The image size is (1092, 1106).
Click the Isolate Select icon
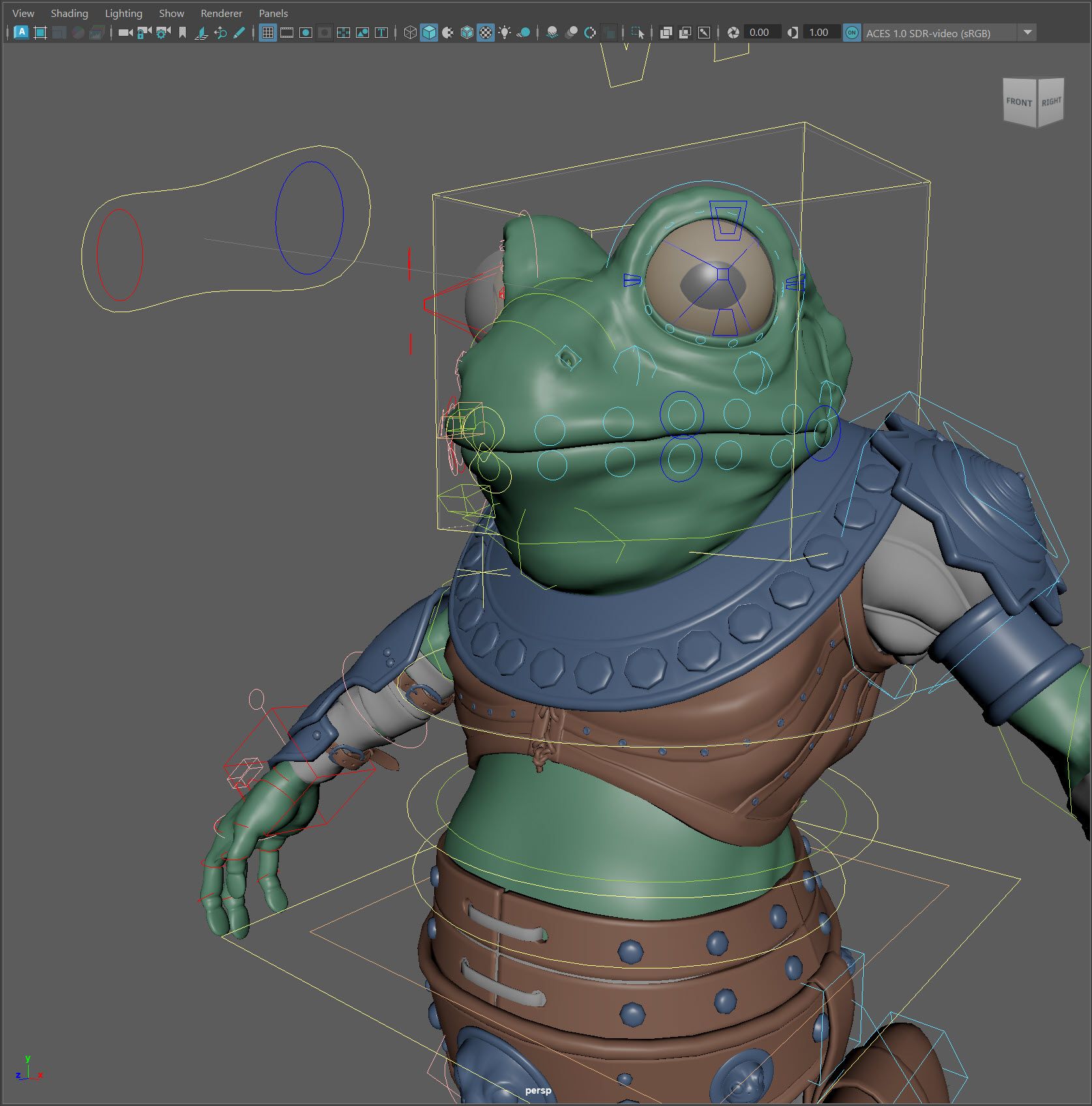click(x=638, y=32)
